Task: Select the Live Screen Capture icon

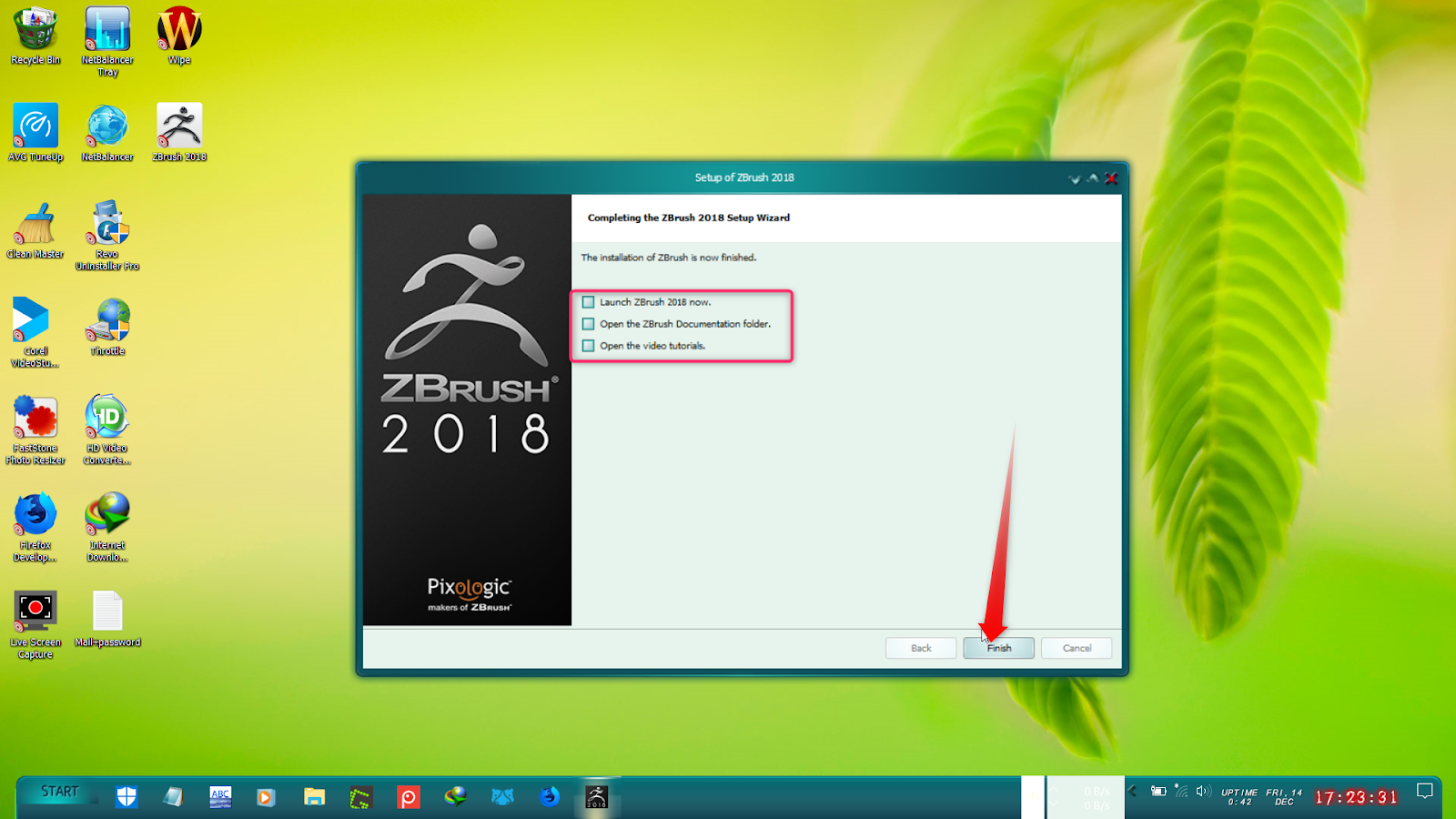Action: (35, 624)
